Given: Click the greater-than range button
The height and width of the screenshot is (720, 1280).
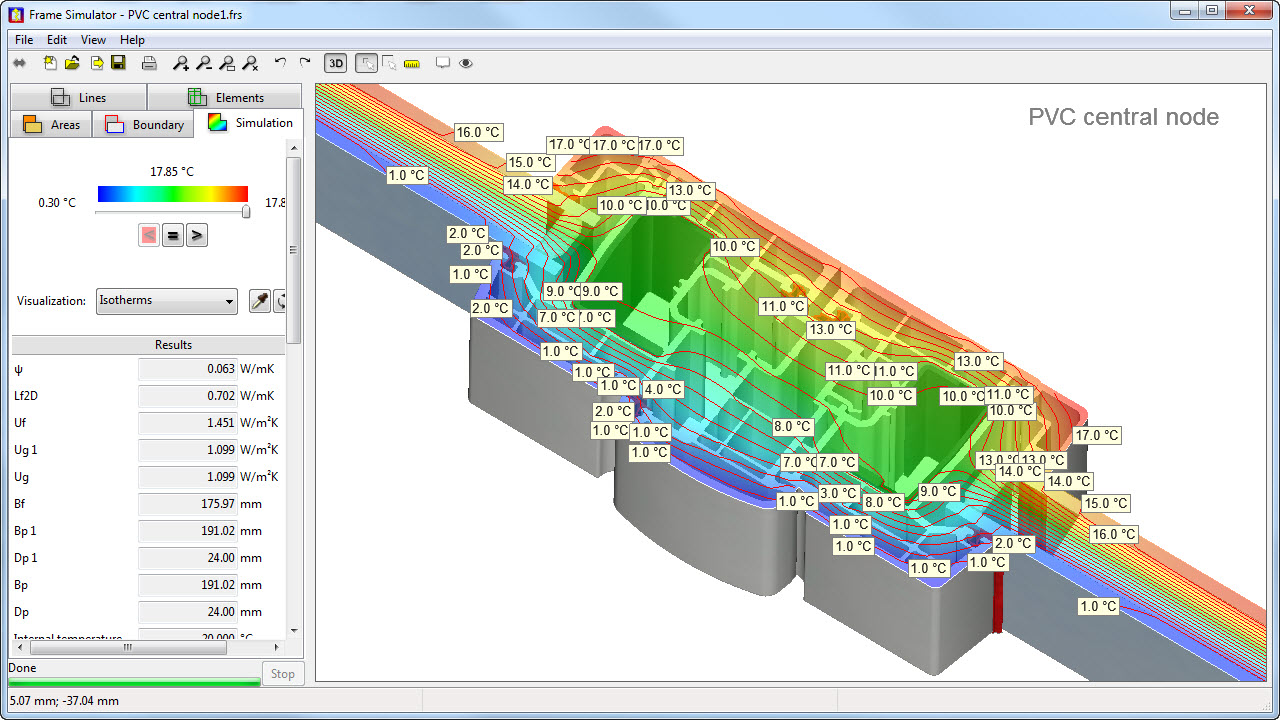Looking at the screenshot, I should pyautogui.click(x=197, y=236).
